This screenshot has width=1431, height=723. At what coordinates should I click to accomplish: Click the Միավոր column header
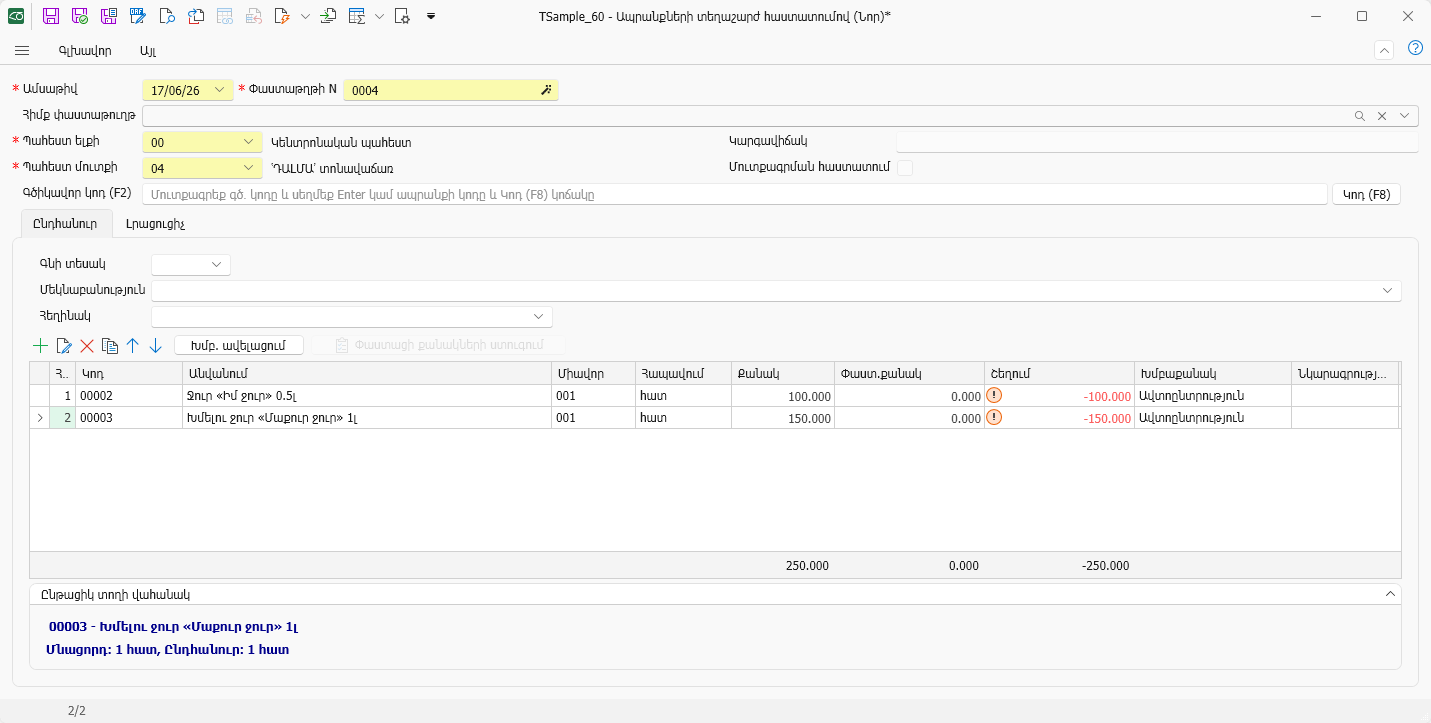tap(594, 373)
